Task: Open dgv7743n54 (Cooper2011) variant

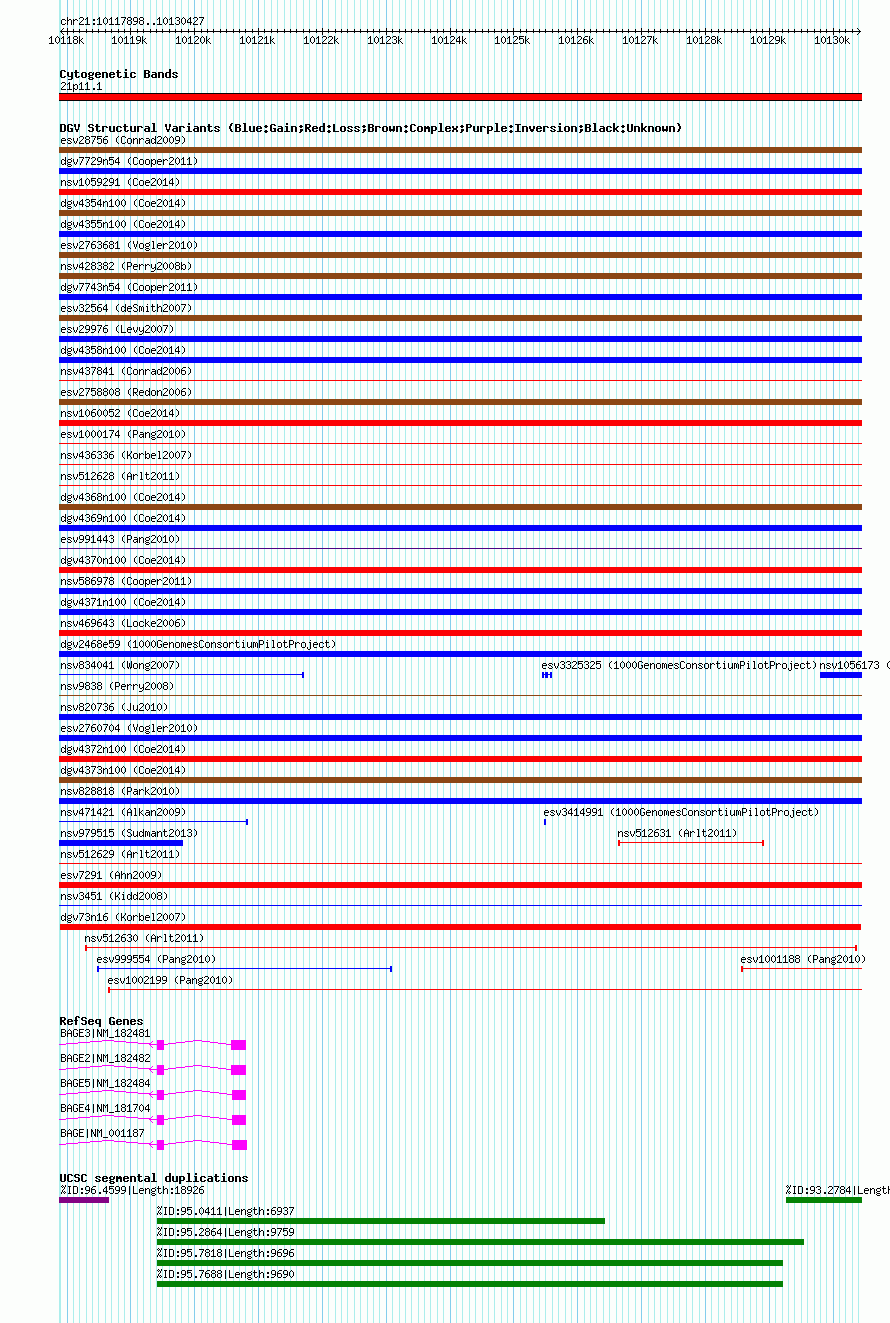Action: tap(129, 287)
